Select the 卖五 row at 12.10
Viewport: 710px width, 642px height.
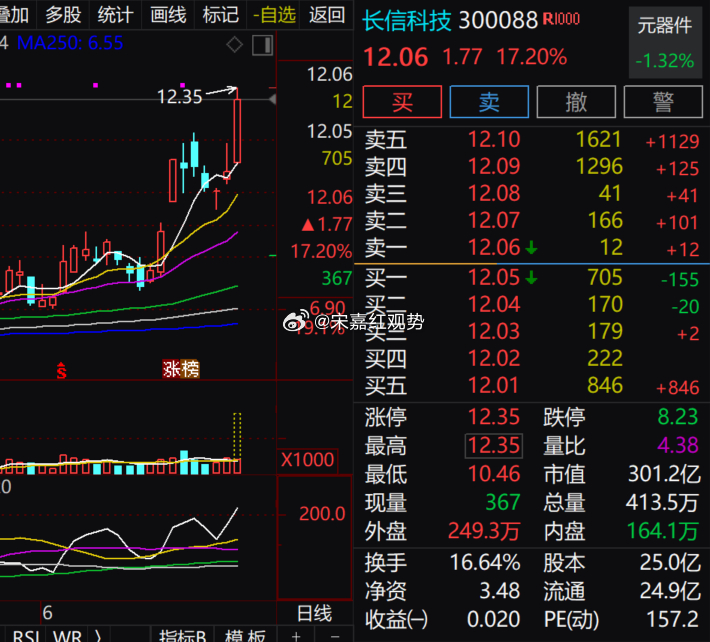pyautogui.click(x=532, y=139)
